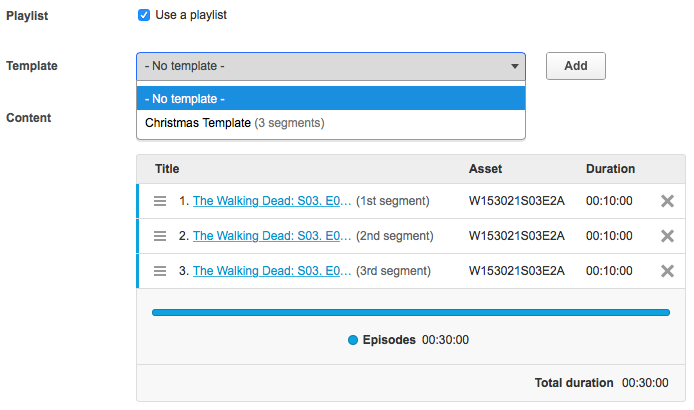Click drag handle of first segment row
The image size is (694, 410).
pos(160,201)
